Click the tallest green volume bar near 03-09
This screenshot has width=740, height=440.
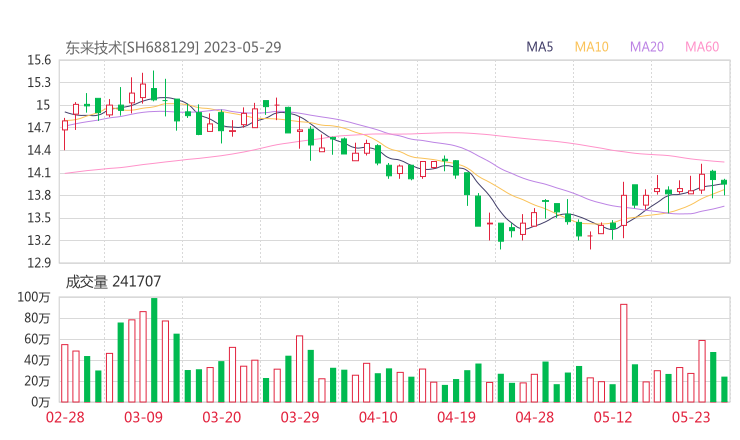coord(154,350)
